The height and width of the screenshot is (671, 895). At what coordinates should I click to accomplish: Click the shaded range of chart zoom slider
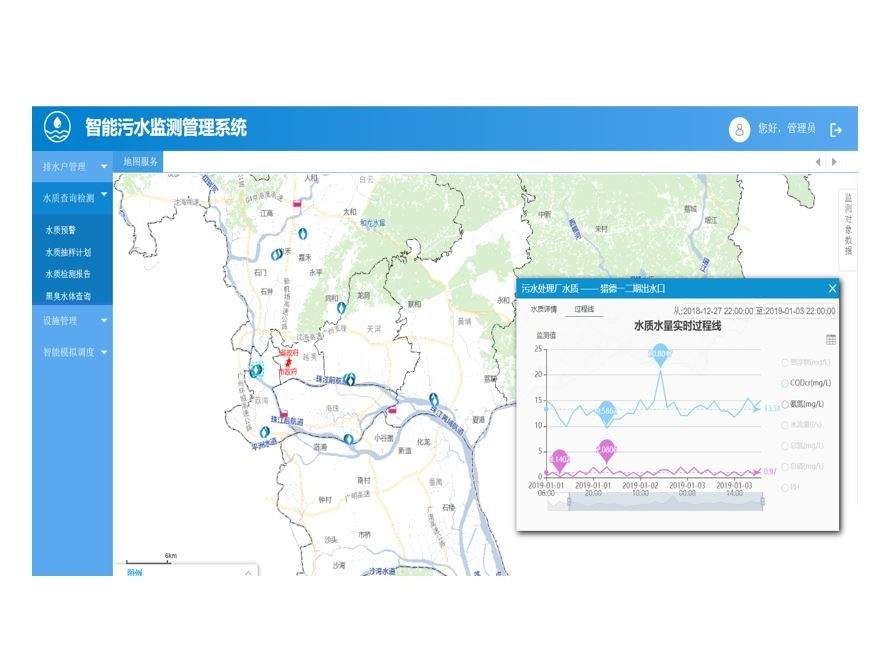[x=666, y=502]
